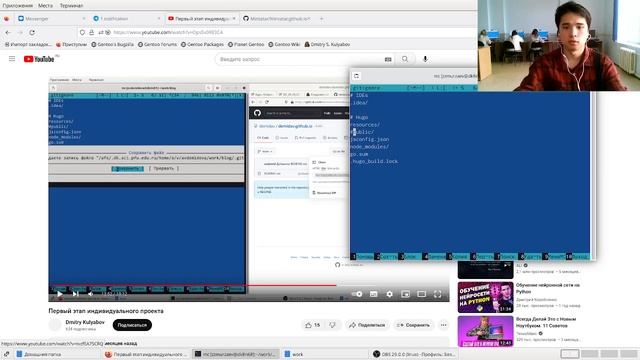640x360 pixels.
Task: Skip to the next video
Action: [76, 294]
